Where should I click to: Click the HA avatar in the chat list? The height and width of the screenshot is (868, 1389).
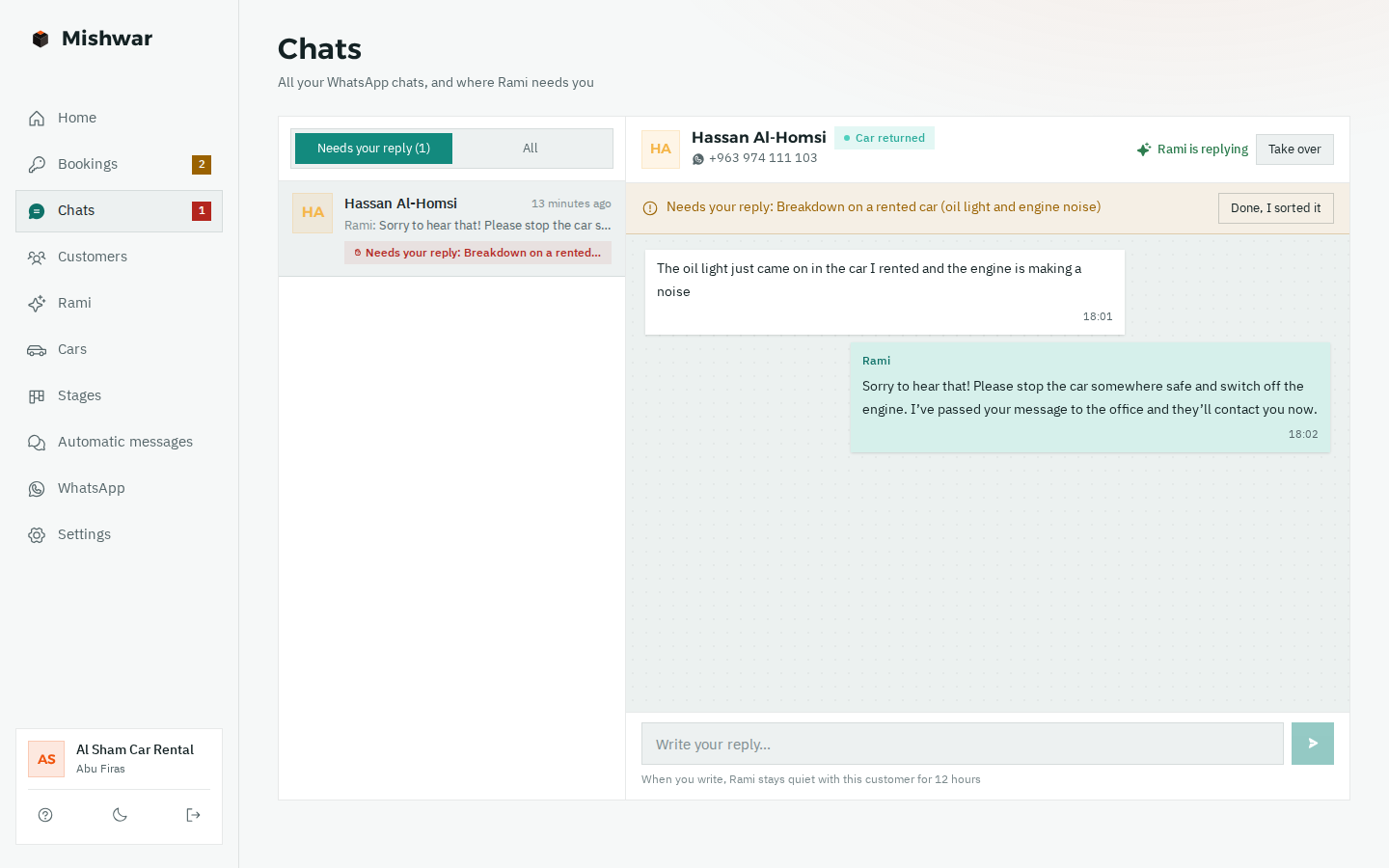(313, 212)
